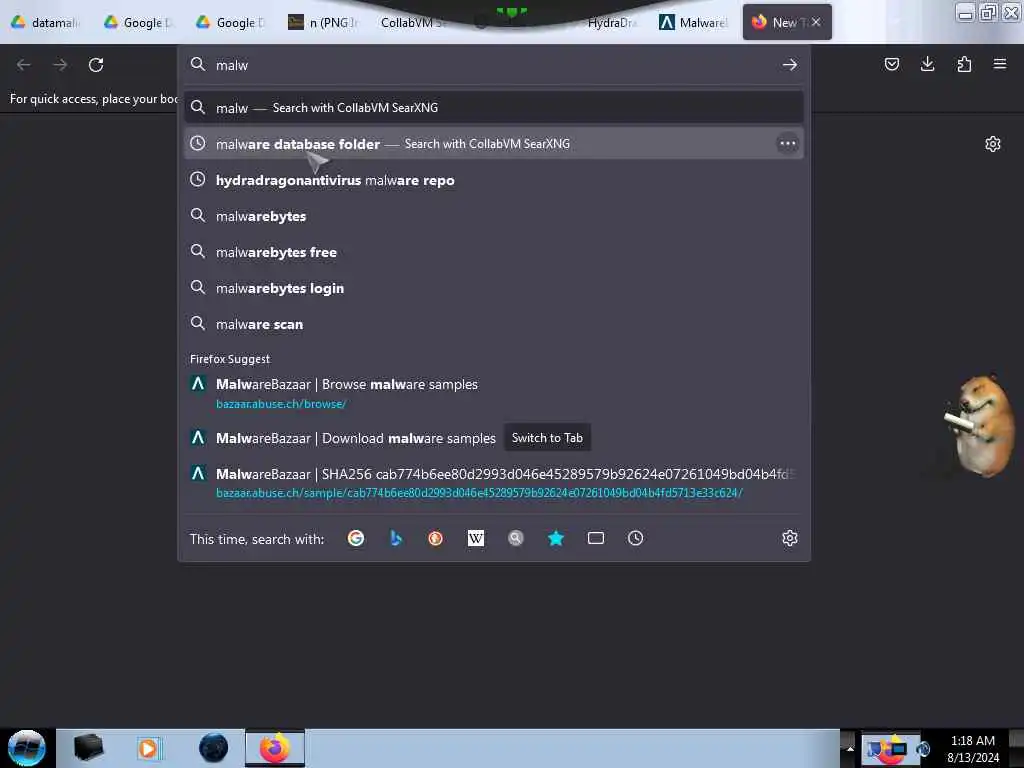
Task: Show hidden system tray icons
Action: click(850, 748)
